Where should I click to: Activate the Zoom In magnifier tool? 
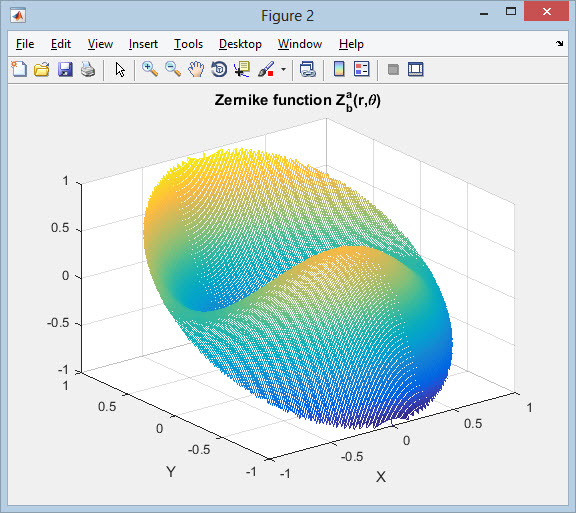click(150, 69)
